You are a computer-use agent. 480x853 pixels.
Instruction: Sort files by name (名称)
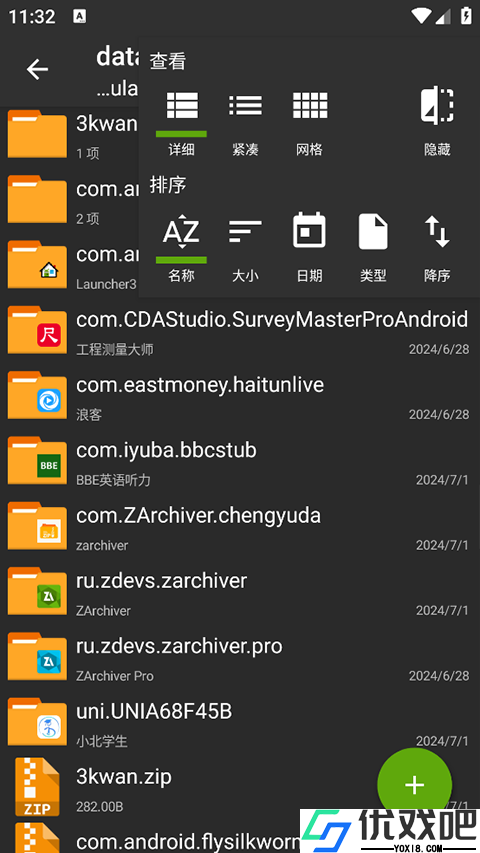pos(181,249)
